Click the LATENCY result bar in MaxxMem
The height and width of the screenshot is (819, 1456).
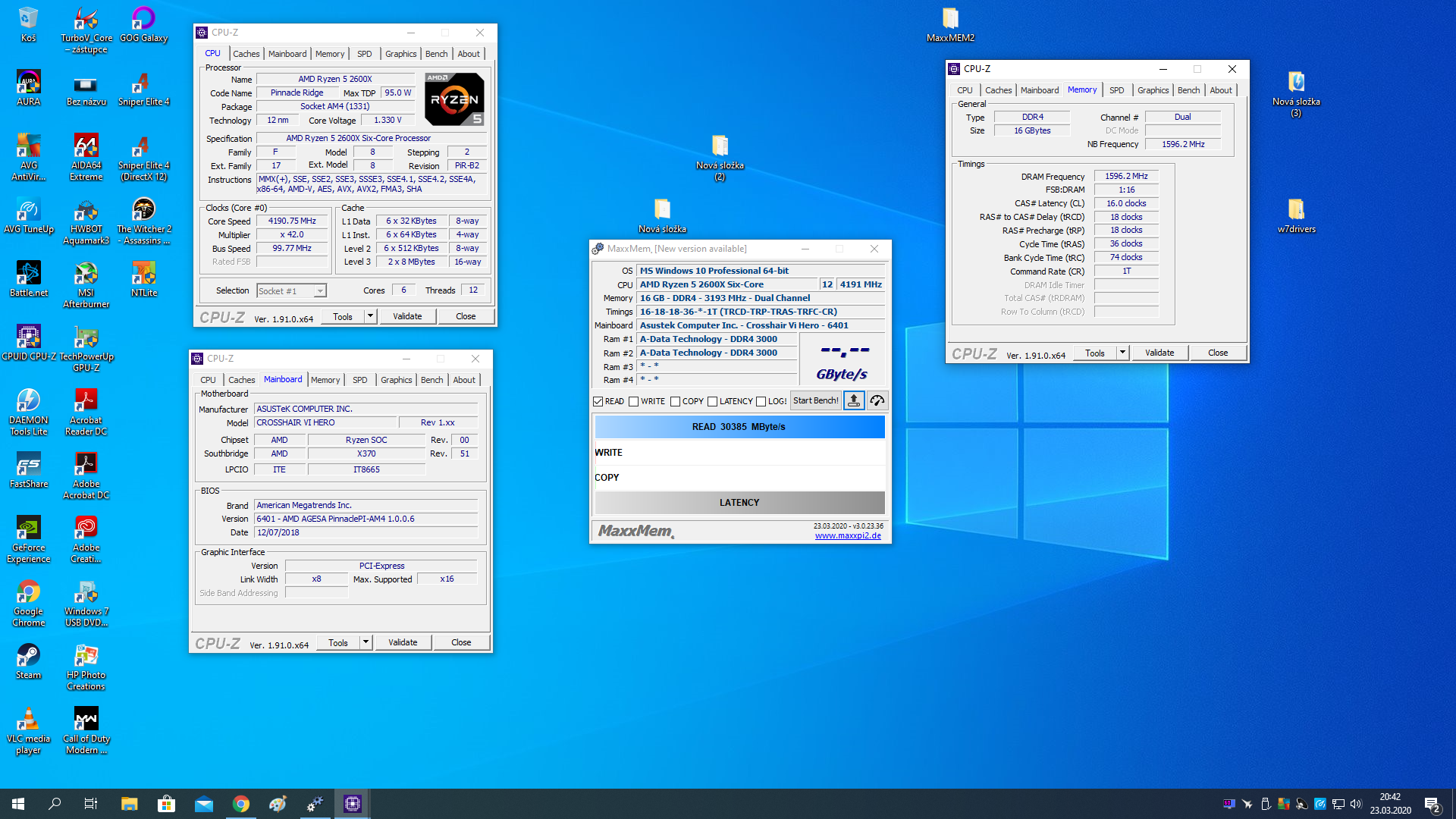(739, 503)
